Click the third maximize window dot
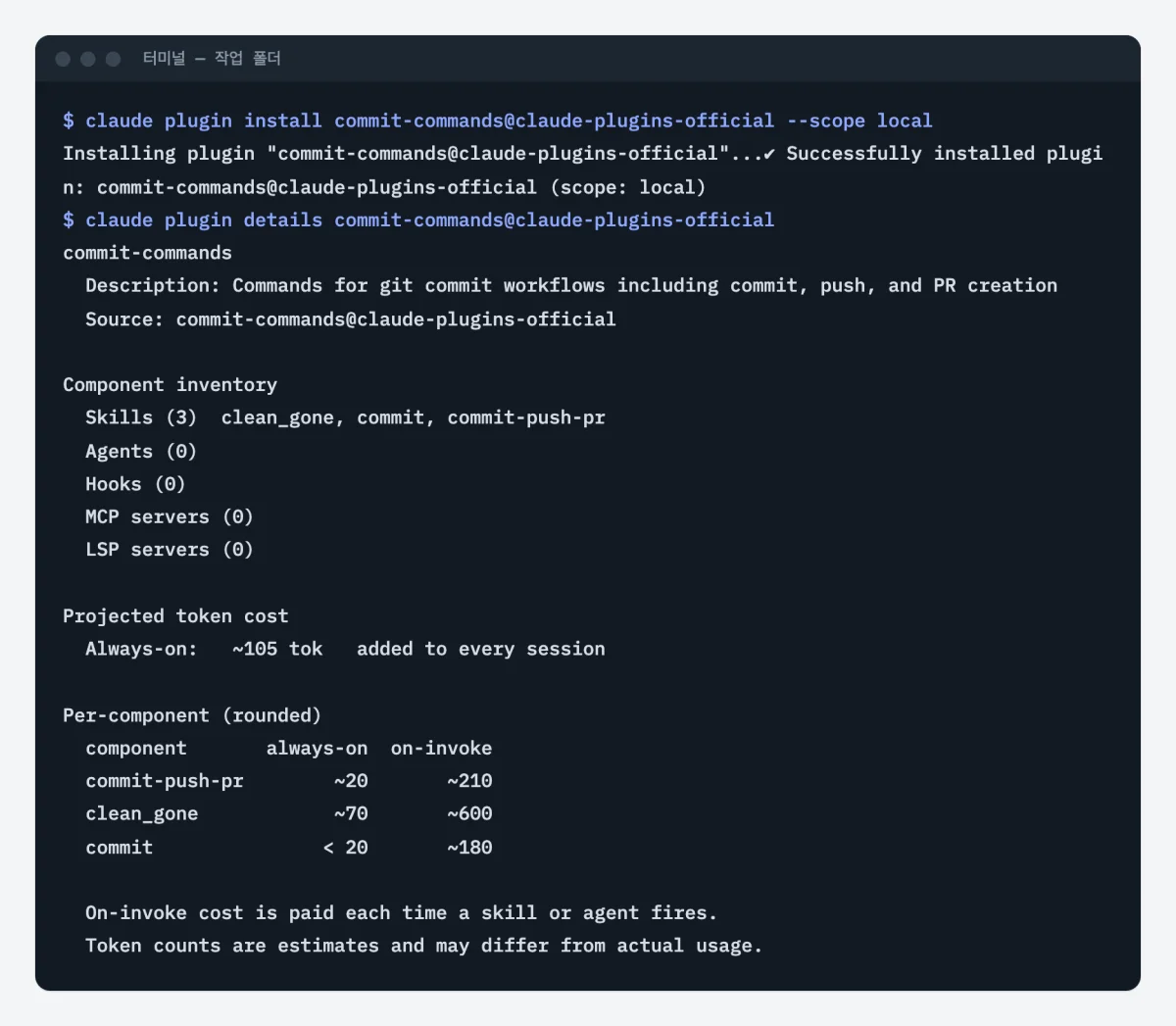Screen dimensions: 1176x1026 tap(113, 59)
